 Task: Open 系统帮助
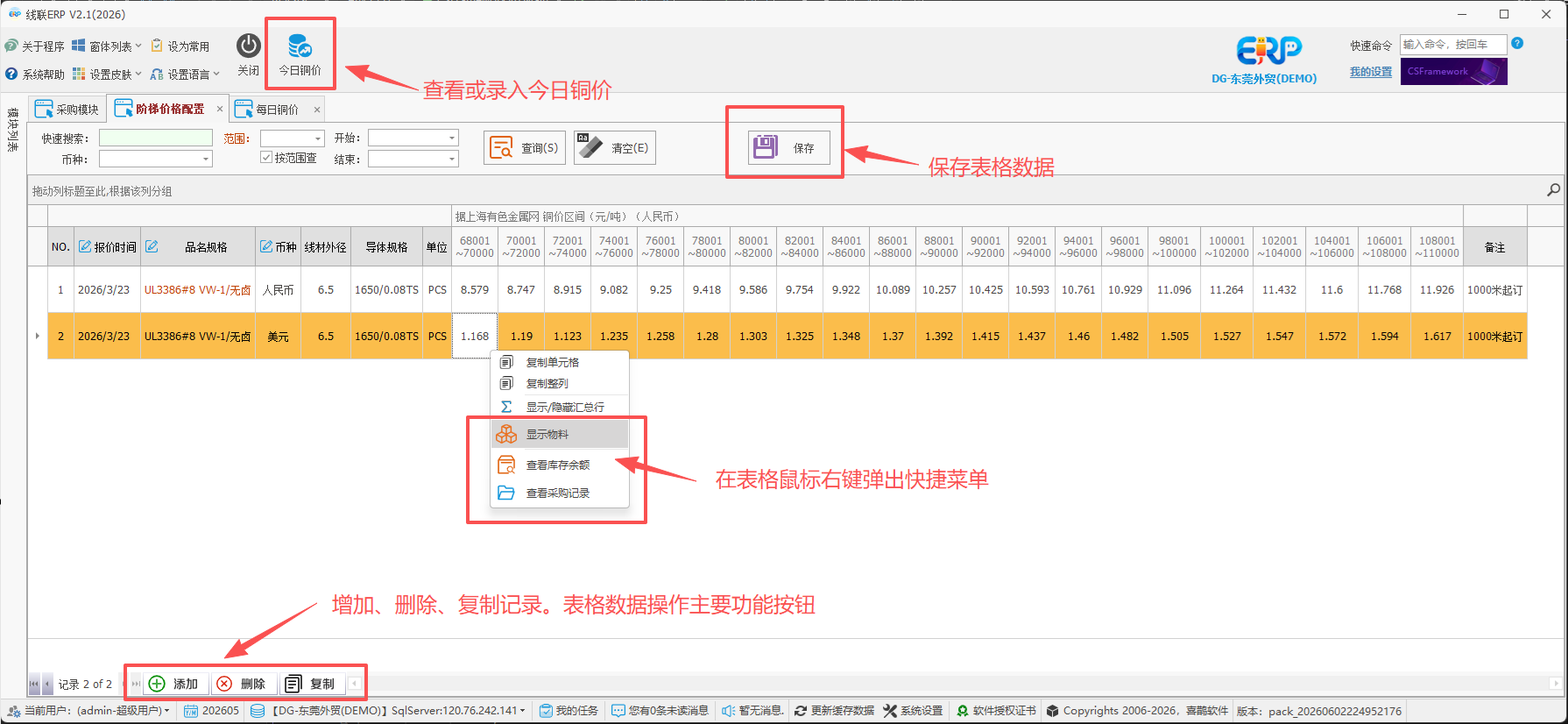[x=35, y=74]
